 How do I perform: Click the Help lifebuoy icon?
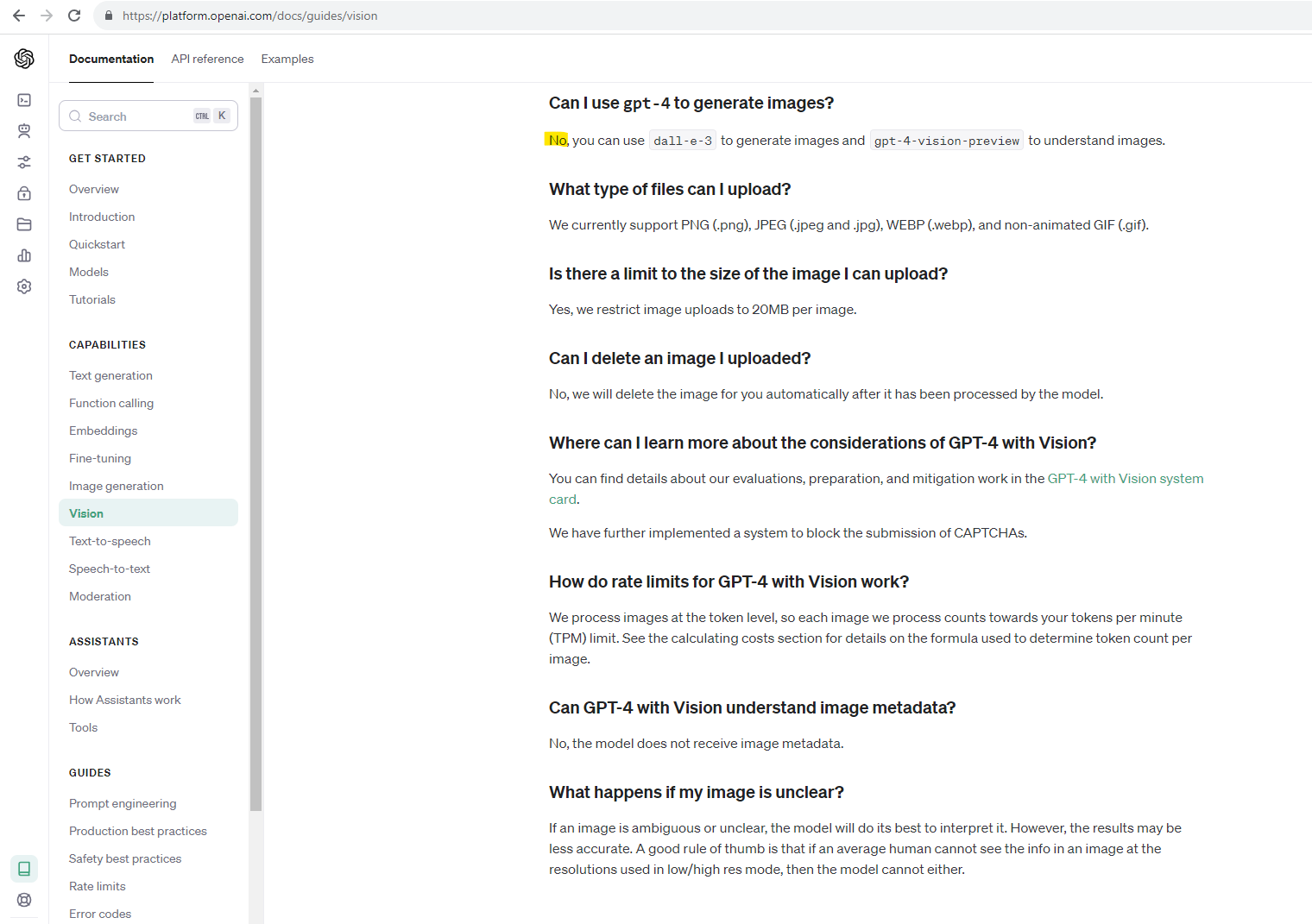tap(24, 900)
